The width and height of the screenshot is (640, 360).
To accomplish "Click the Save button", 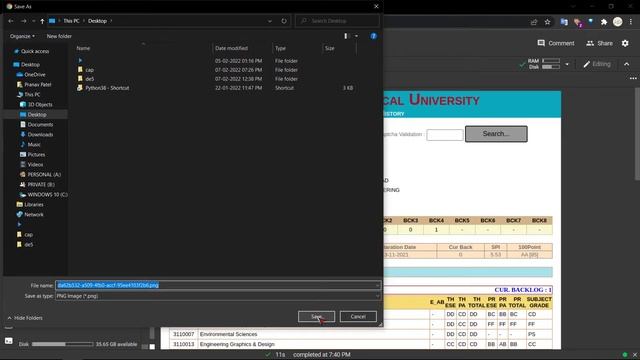I will tap(316, 316).
